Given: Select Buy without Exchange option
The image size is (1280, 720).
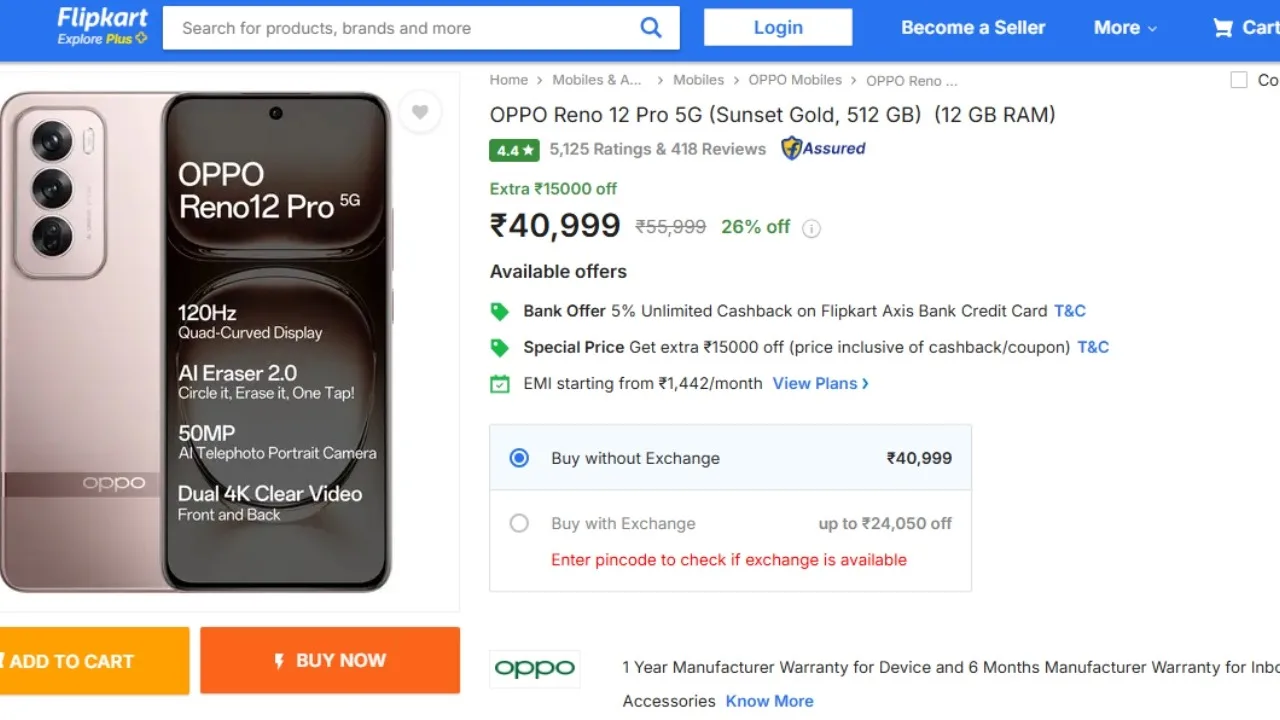Looking at the screenshot, I should pyautogui.click(x=519, y=458).
